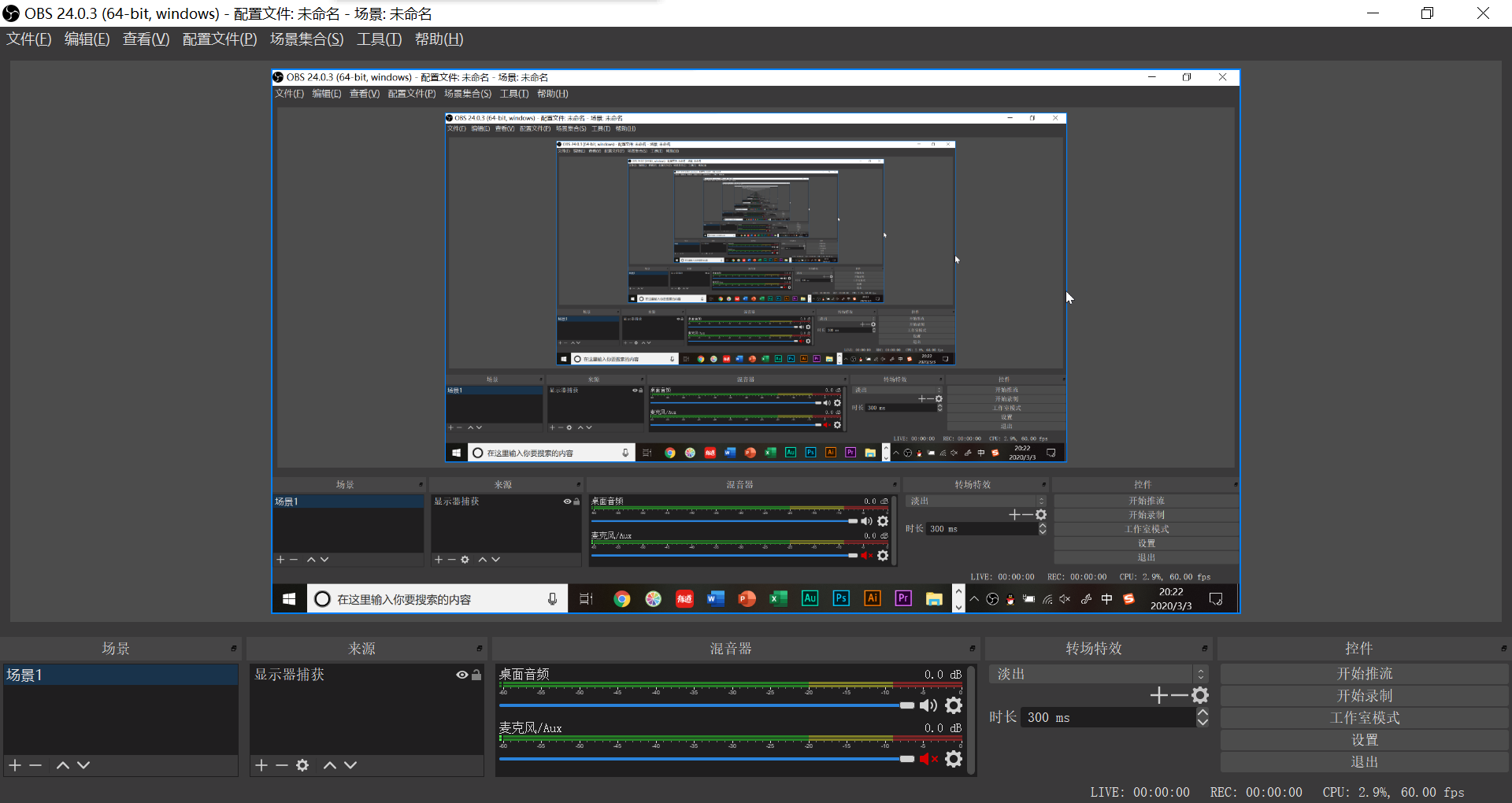Click the CPU usage status text
This screenshot has height=803, width=1512.
click(x=1393, y=792)
